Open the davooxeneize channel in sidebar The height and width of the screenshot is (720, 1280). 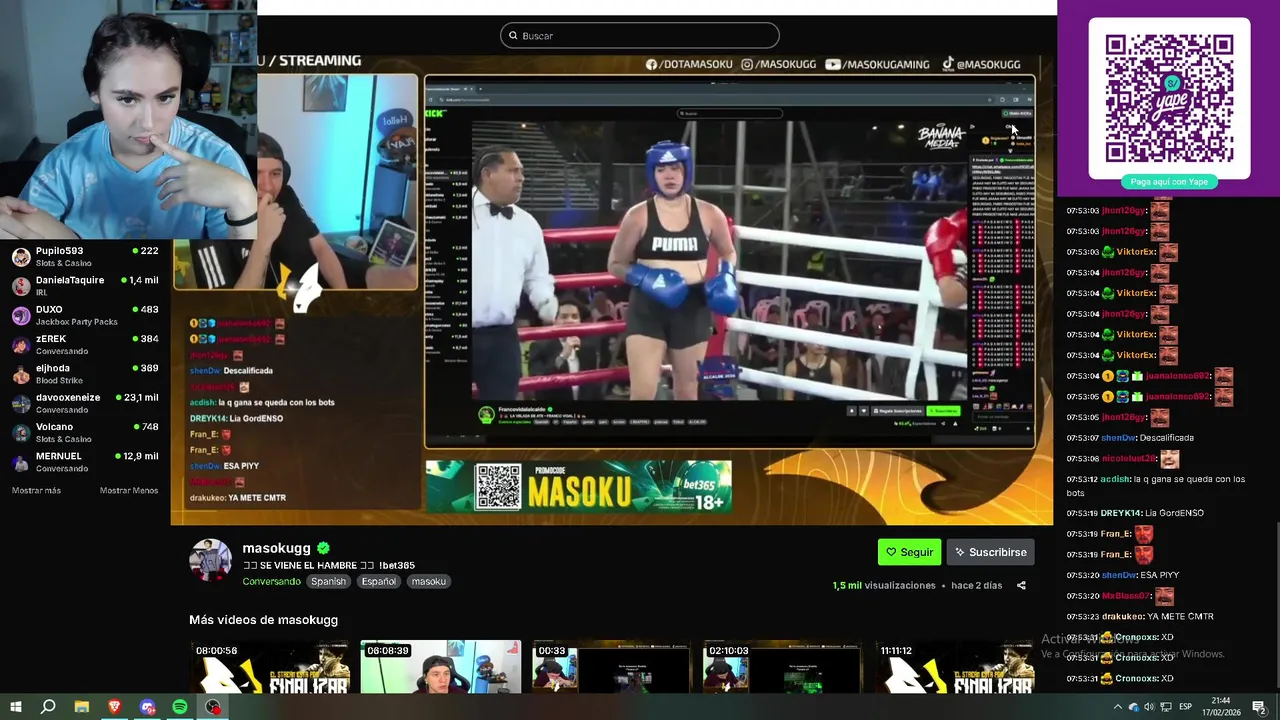[85, 403]
